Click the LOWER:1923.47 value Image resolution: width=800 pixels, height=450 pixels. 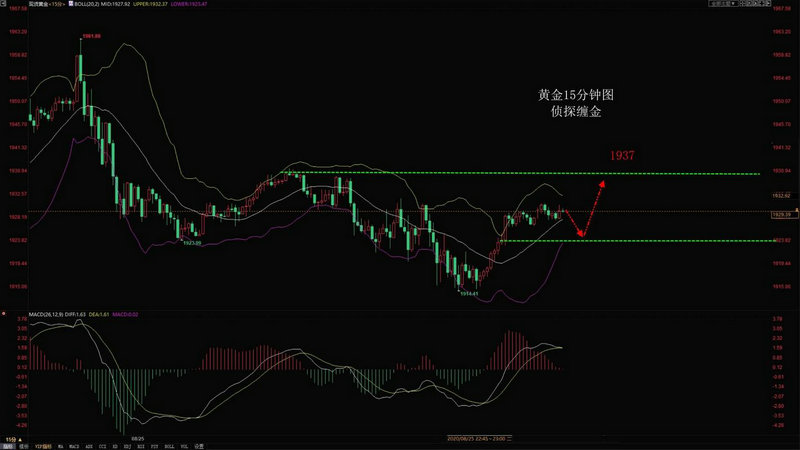pyautogui.click(x=189, y=4)
